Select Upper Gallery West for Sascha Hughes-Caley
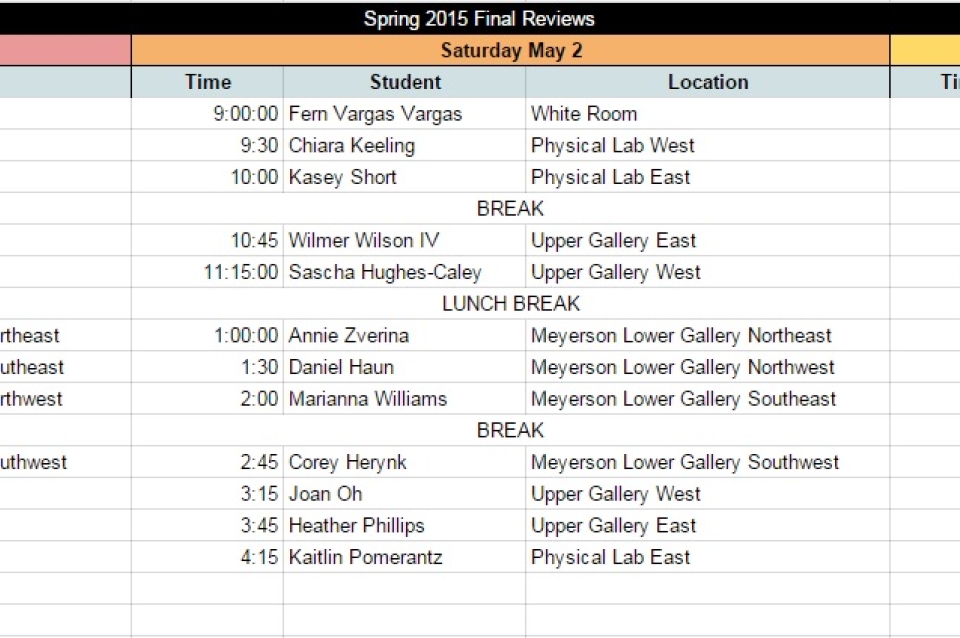 tap(708, 272)
